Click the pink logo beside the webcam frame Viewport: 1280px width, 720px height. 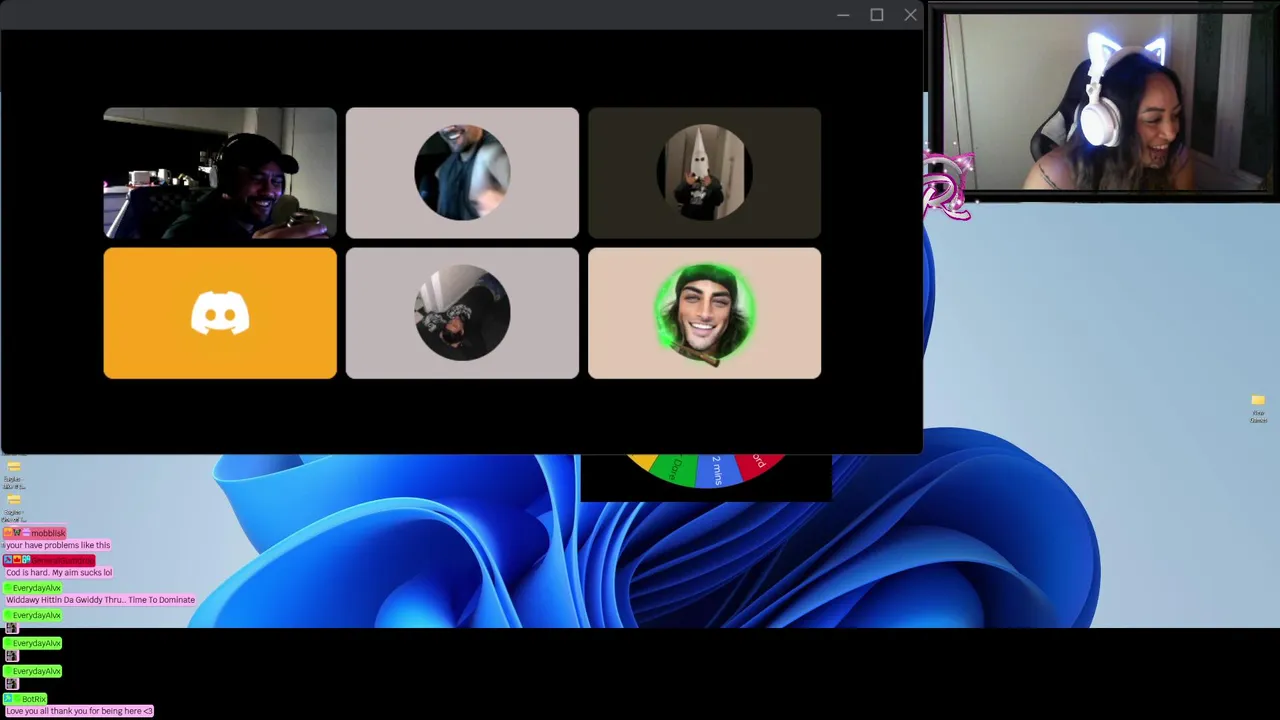tap(948, 185)
